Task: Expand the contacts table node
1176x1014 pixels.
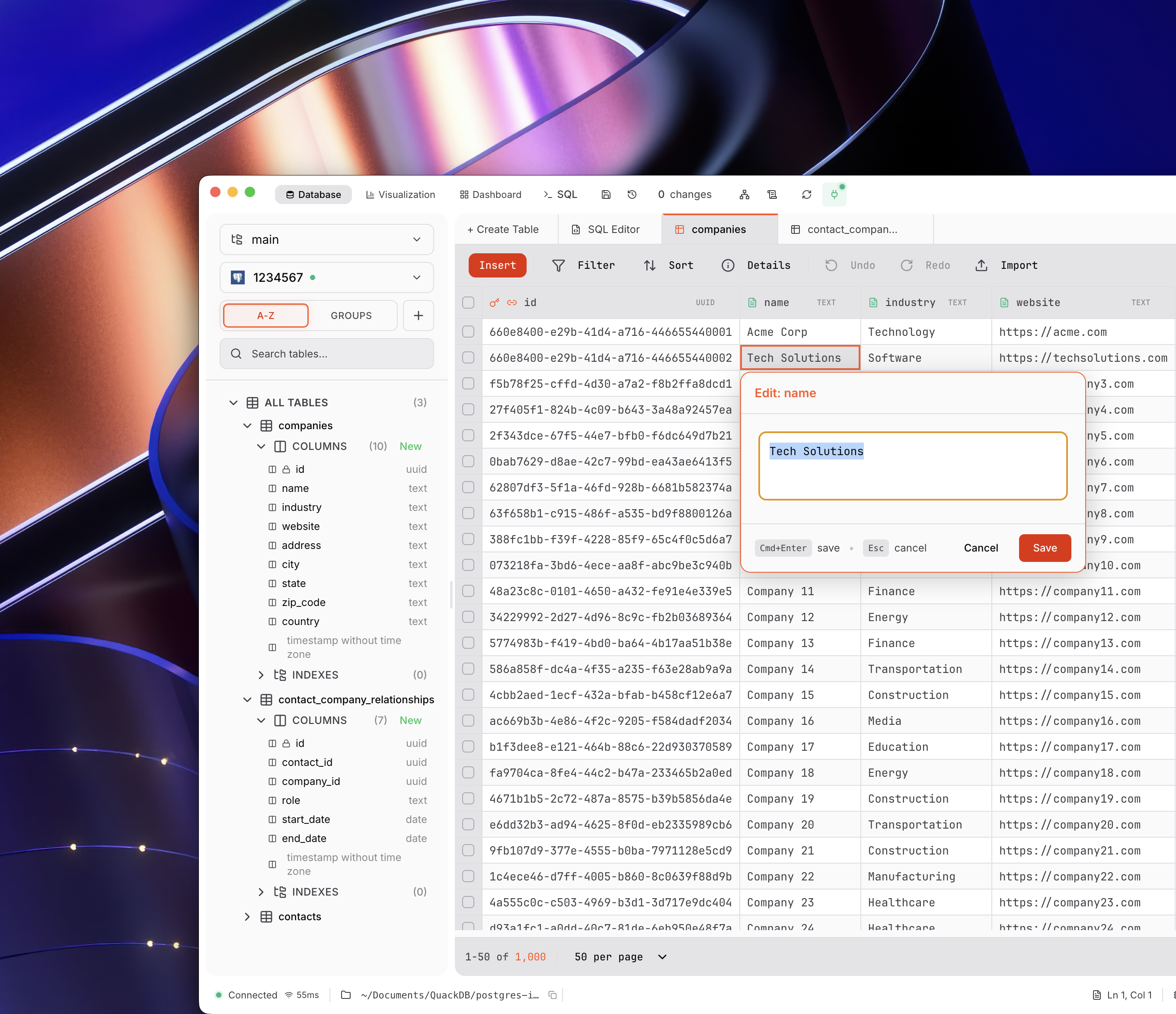Action: click(x=247, y=916)
